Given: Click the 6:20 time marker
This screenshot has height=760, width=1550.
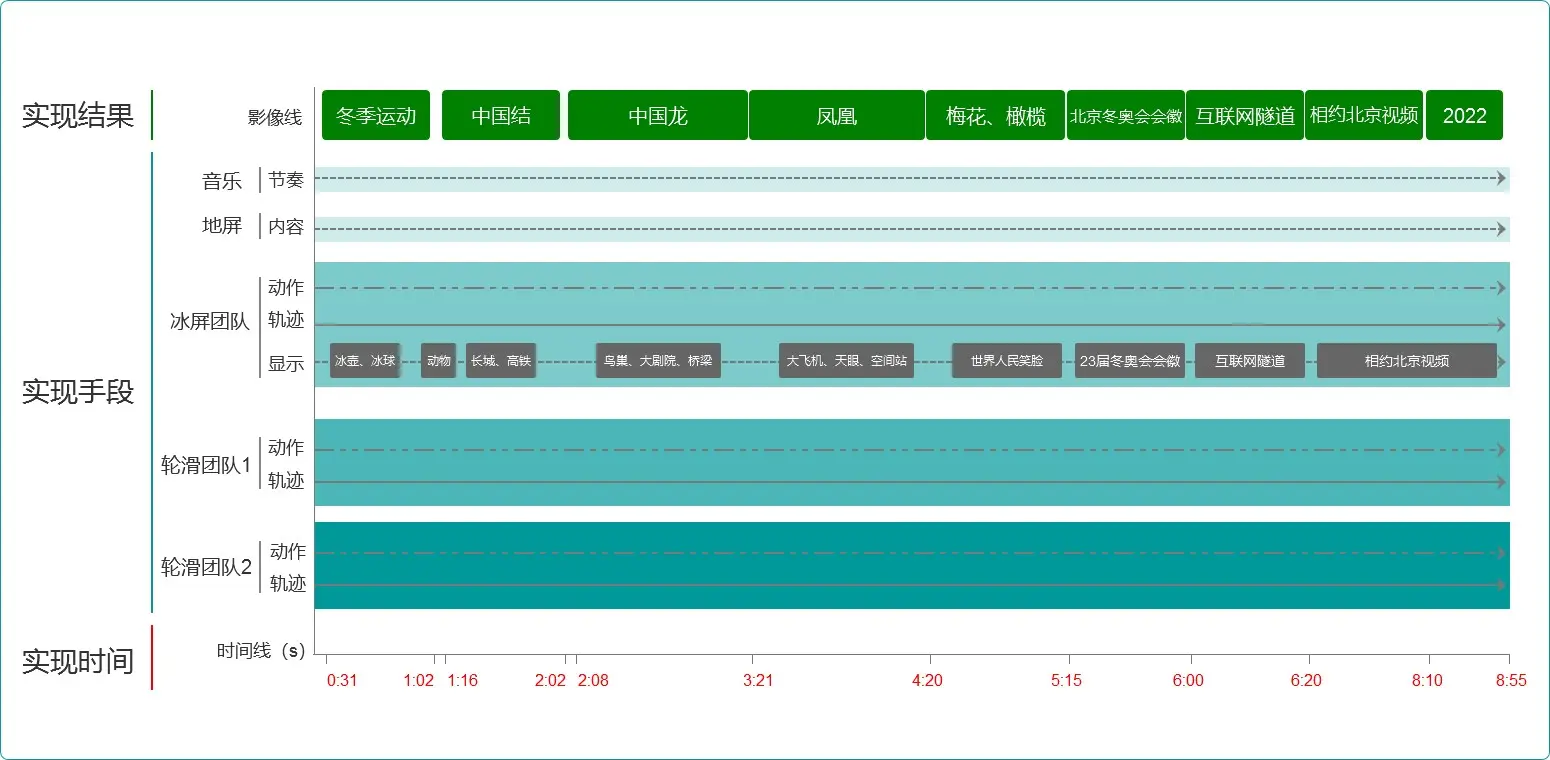Looking at the screenshot, I should click(x=1306, y=680).
